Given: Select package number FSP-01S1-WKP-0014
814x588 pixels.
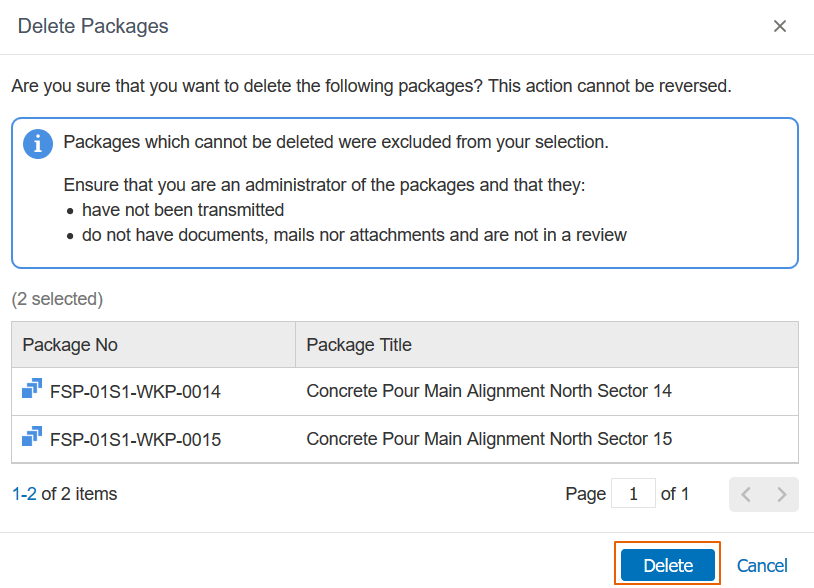Looking at the screenshot, I should point(135,392).
